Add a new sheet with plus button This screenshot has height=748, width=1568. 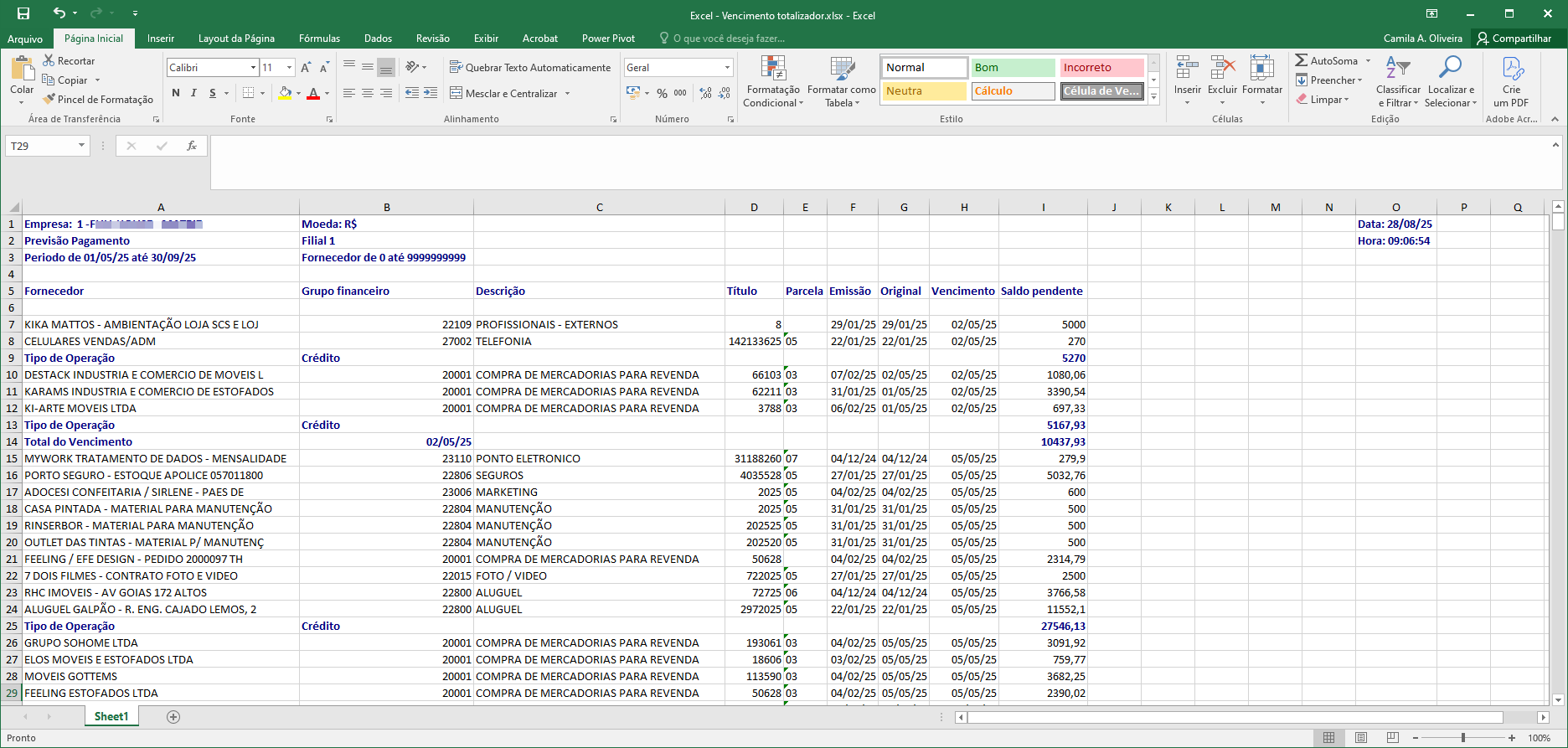coord(173,717)
